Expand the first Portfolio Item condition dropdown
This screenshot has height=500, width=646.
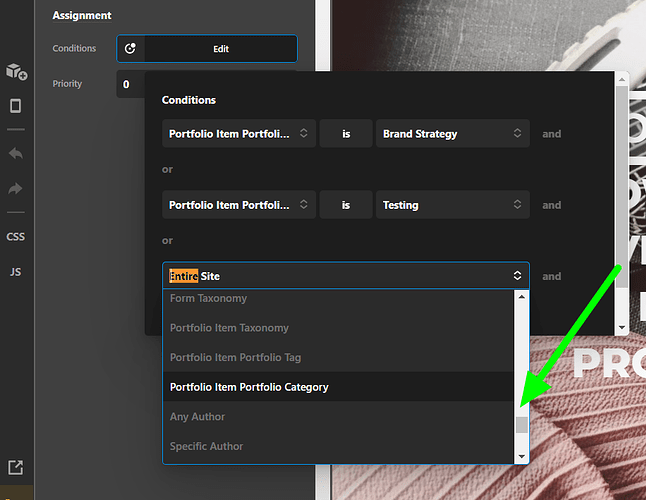(239, 134)
